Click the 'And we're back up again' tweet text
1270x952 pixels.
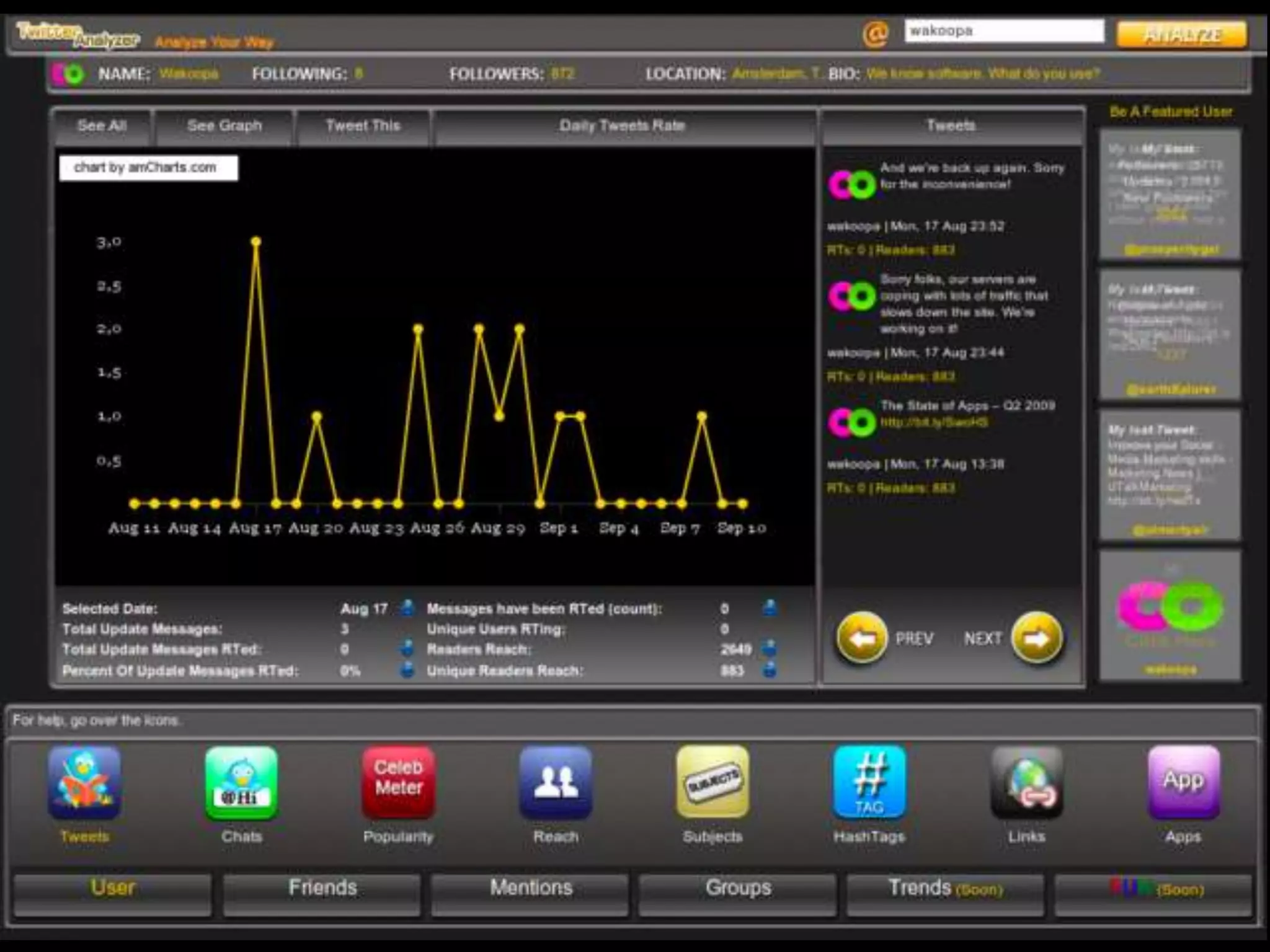(972, 176)
